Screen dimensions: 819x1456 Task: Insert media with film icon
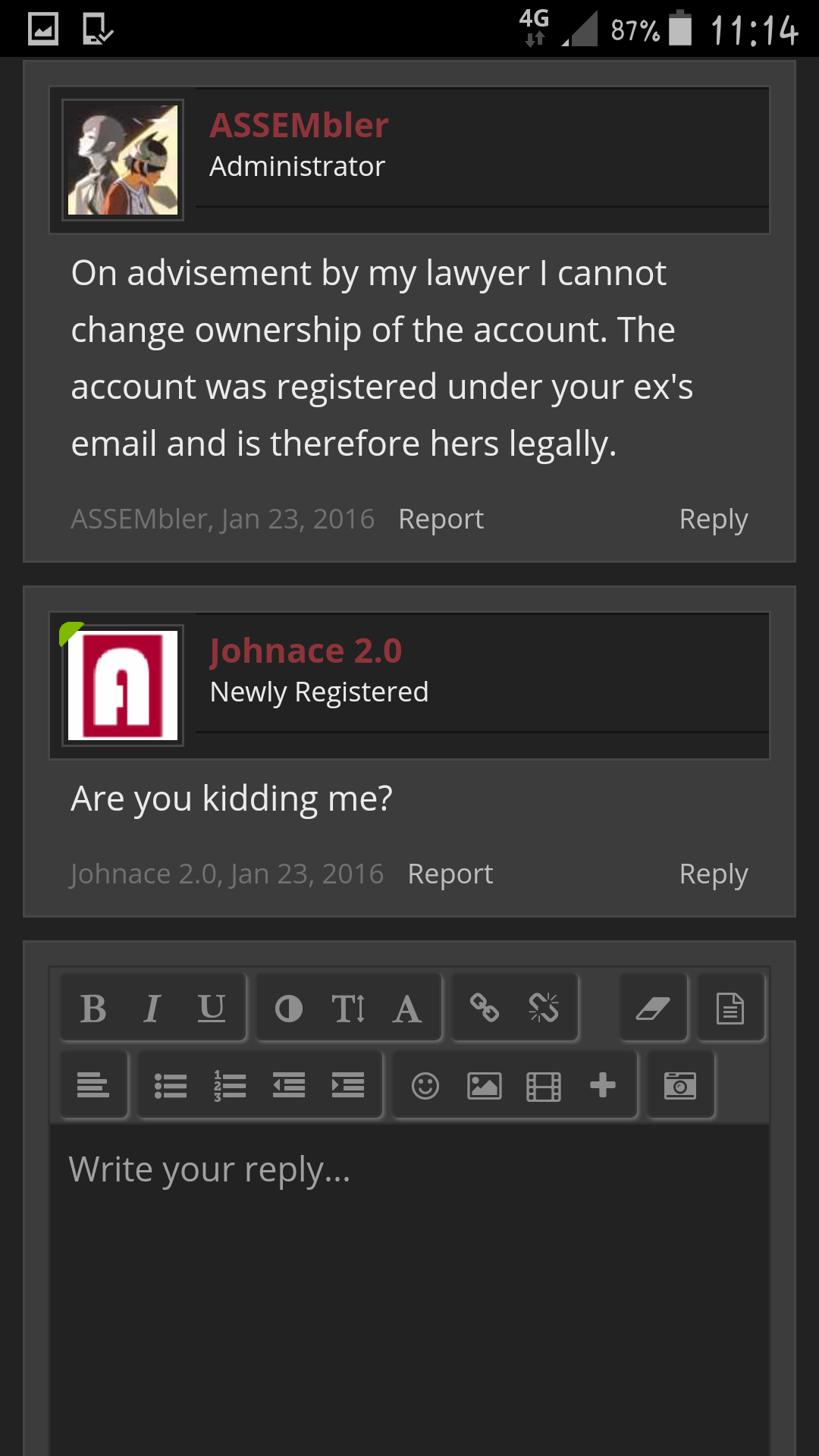pyautogui.click(x=544, y=1085)
